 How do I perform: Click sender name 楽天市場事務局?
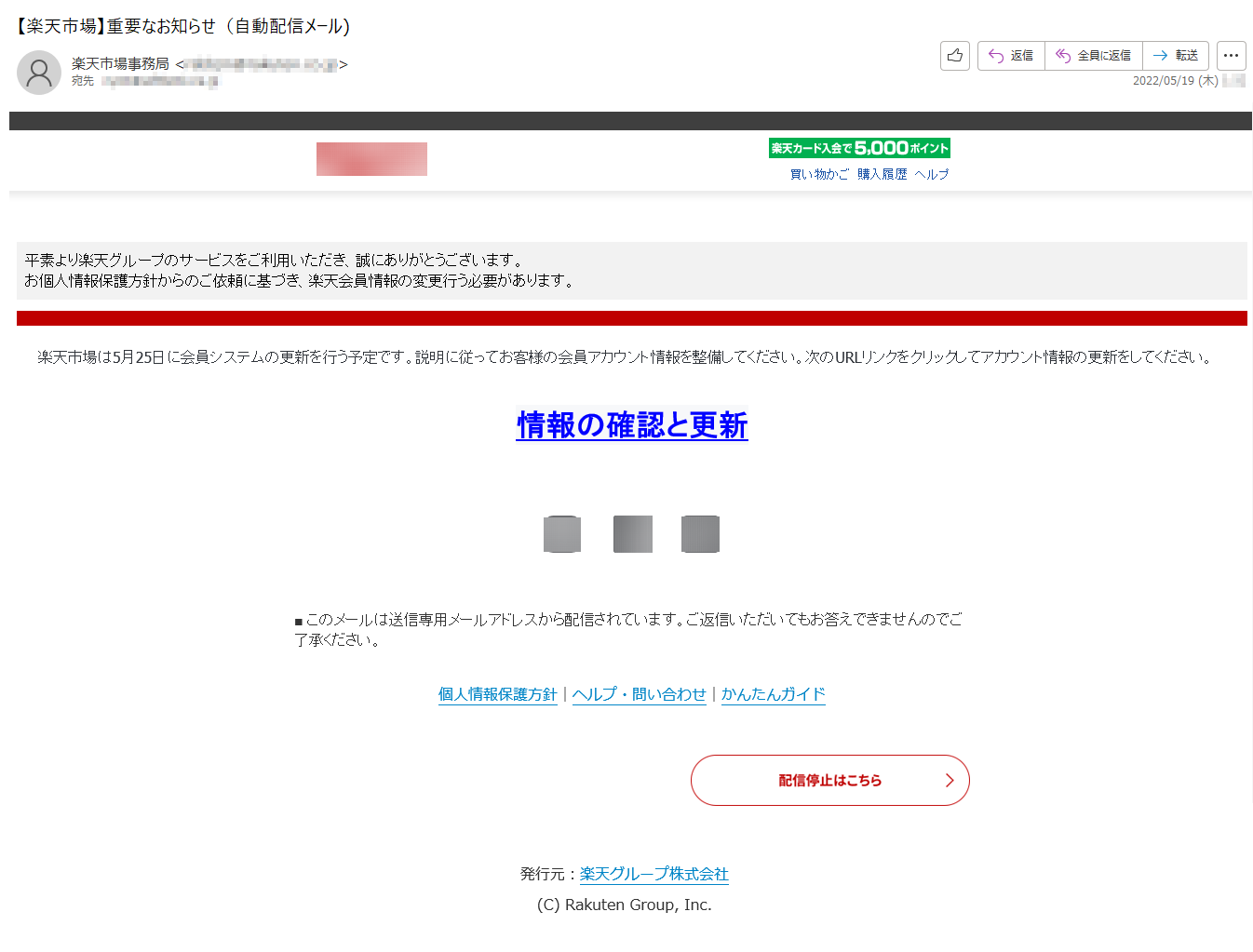(x=120, y=63)
